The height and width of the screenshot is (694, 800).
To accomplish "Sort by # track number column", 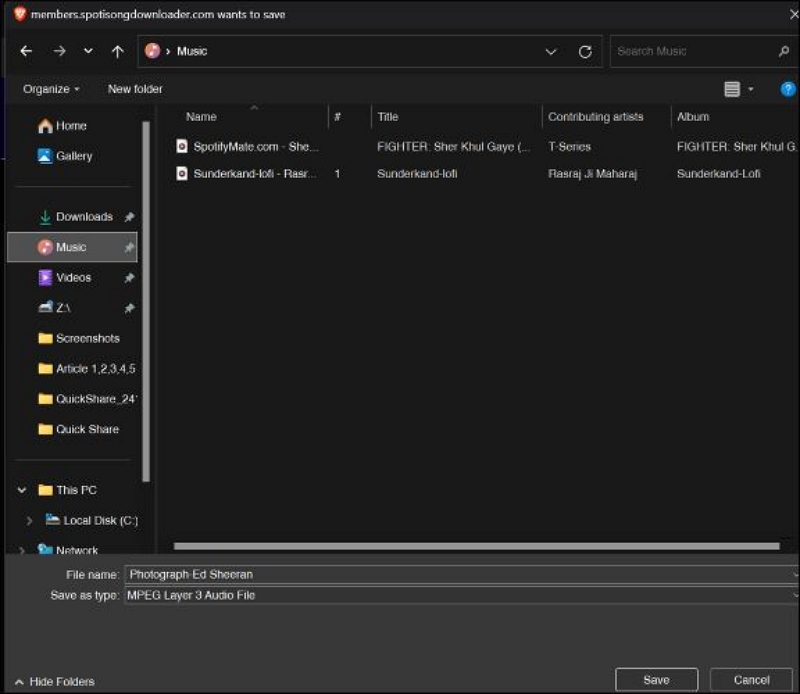I will coord(337,117).
